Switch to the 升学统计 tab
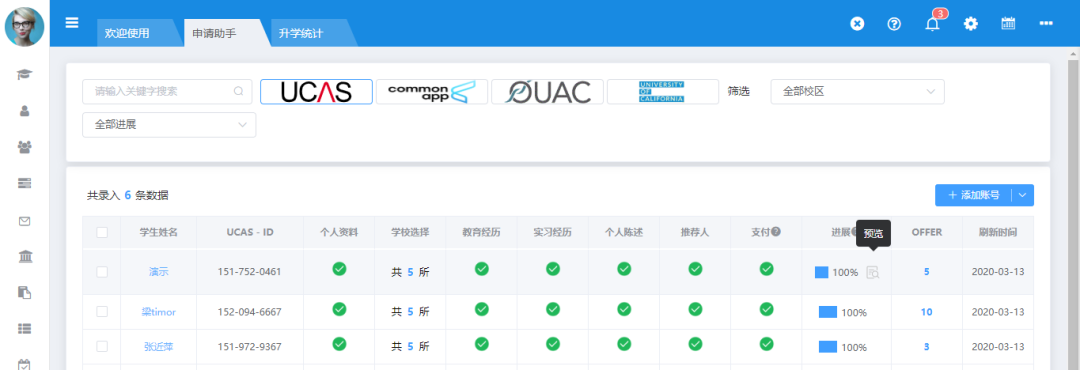1080x370 pixels. click(x=300, y=33)
